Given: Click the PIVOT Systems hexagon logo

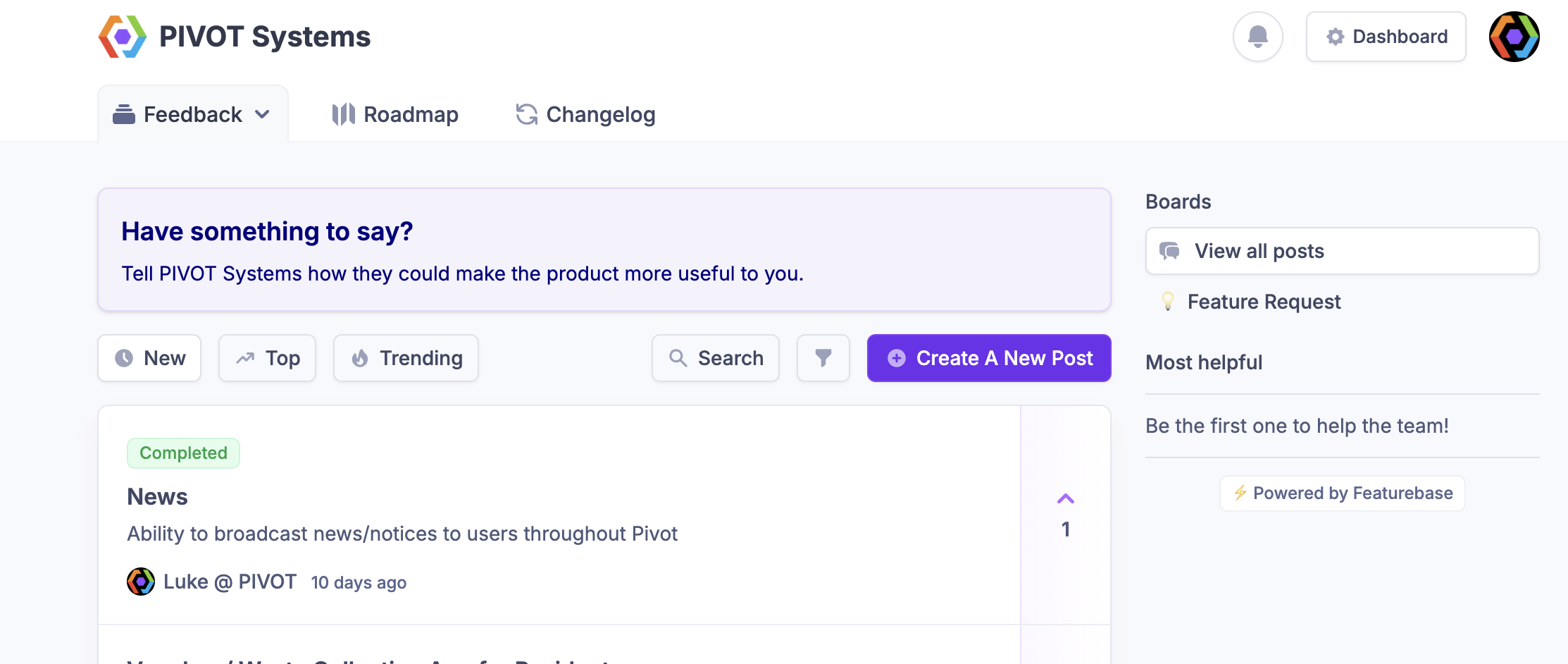Looking at the screenshot, I should 123,37.
